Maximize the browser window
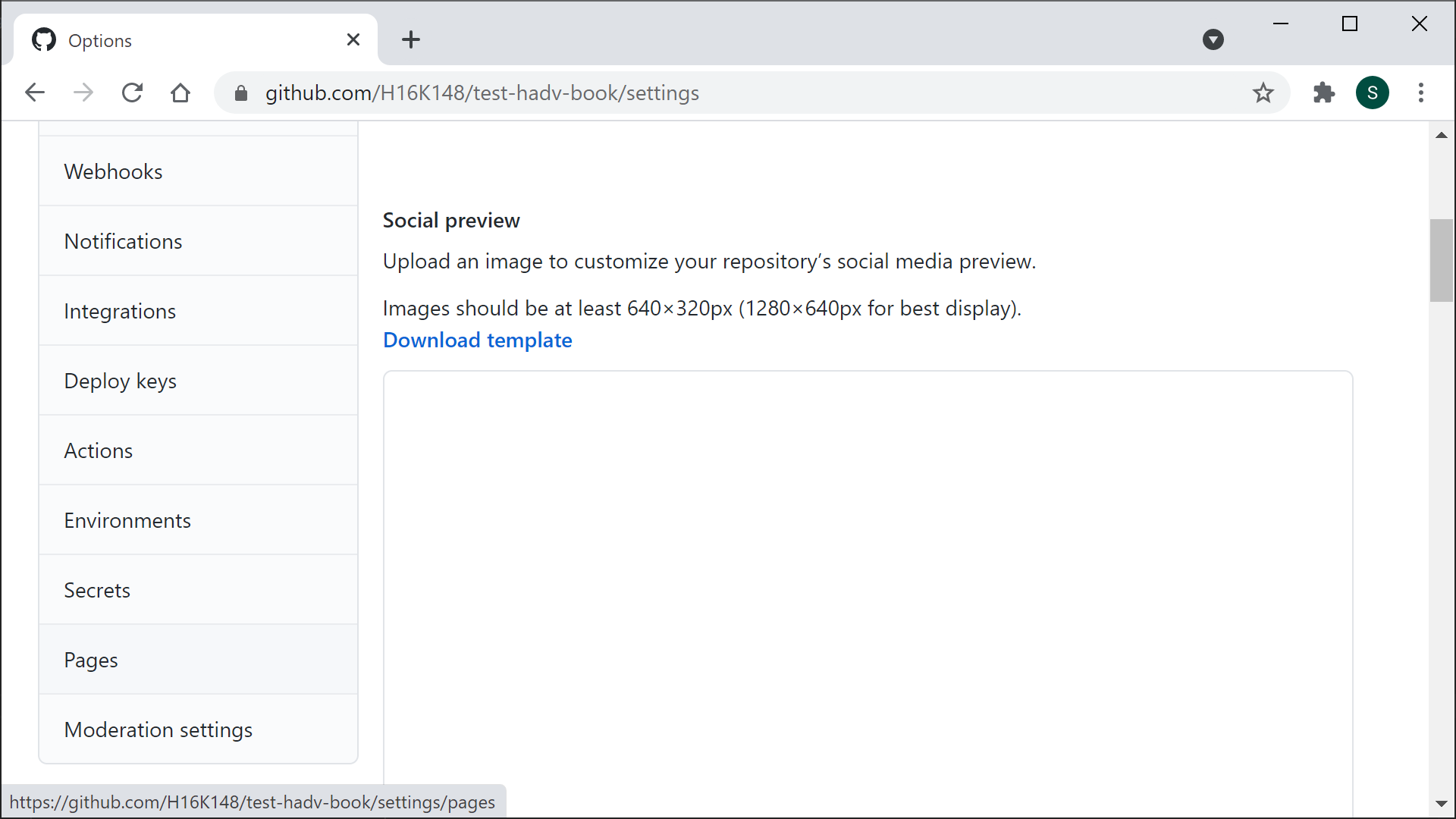1456x819 pixels. (1350, 24)
